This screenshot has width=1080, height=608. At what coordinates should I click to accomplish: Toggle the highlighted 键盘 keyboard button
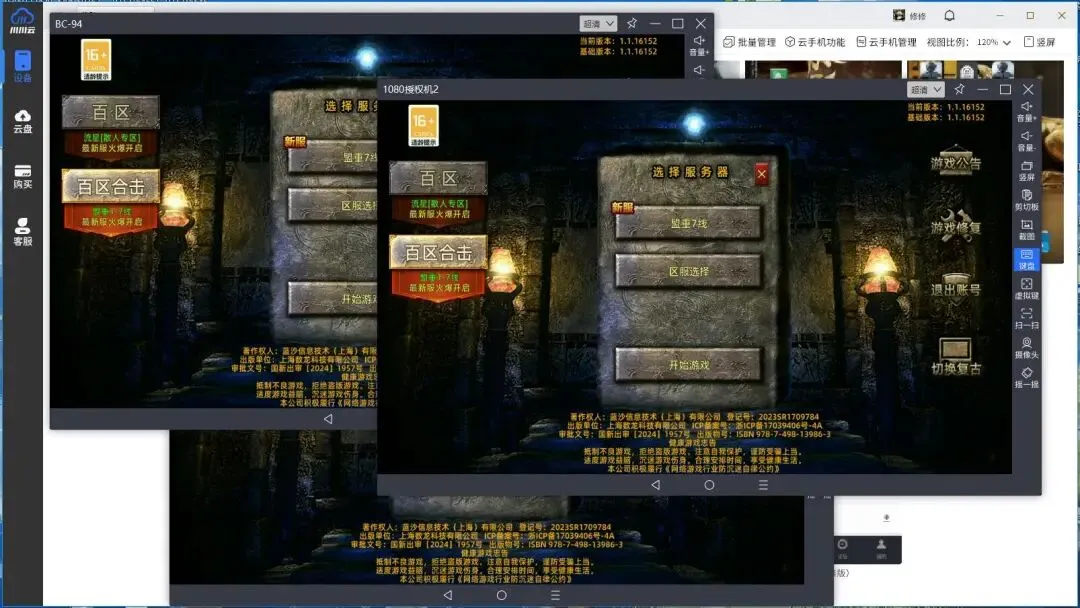(1026, 260)
